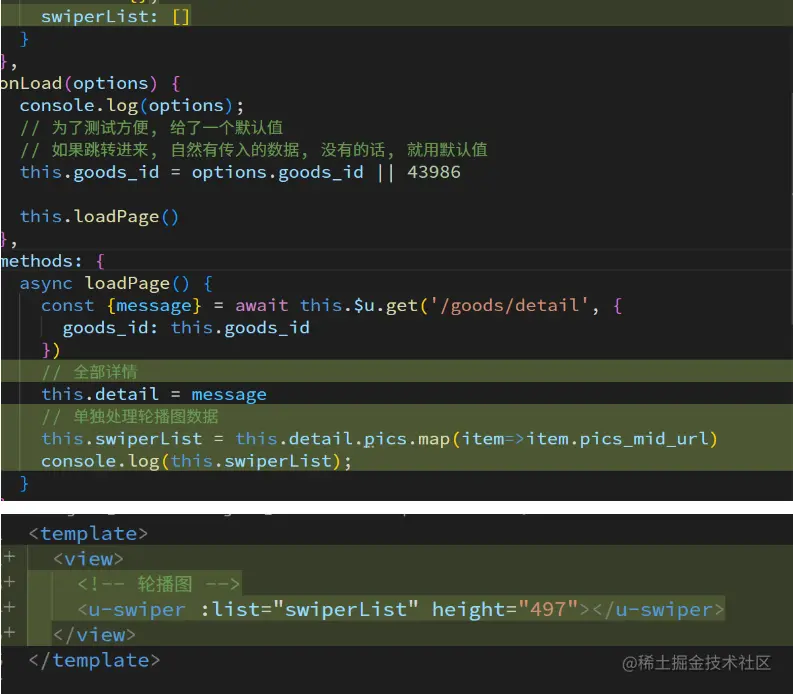The height and width of the screenshot is (694, 793).
Task: Click 'this.goods_id' at line start
Action: 90,172
